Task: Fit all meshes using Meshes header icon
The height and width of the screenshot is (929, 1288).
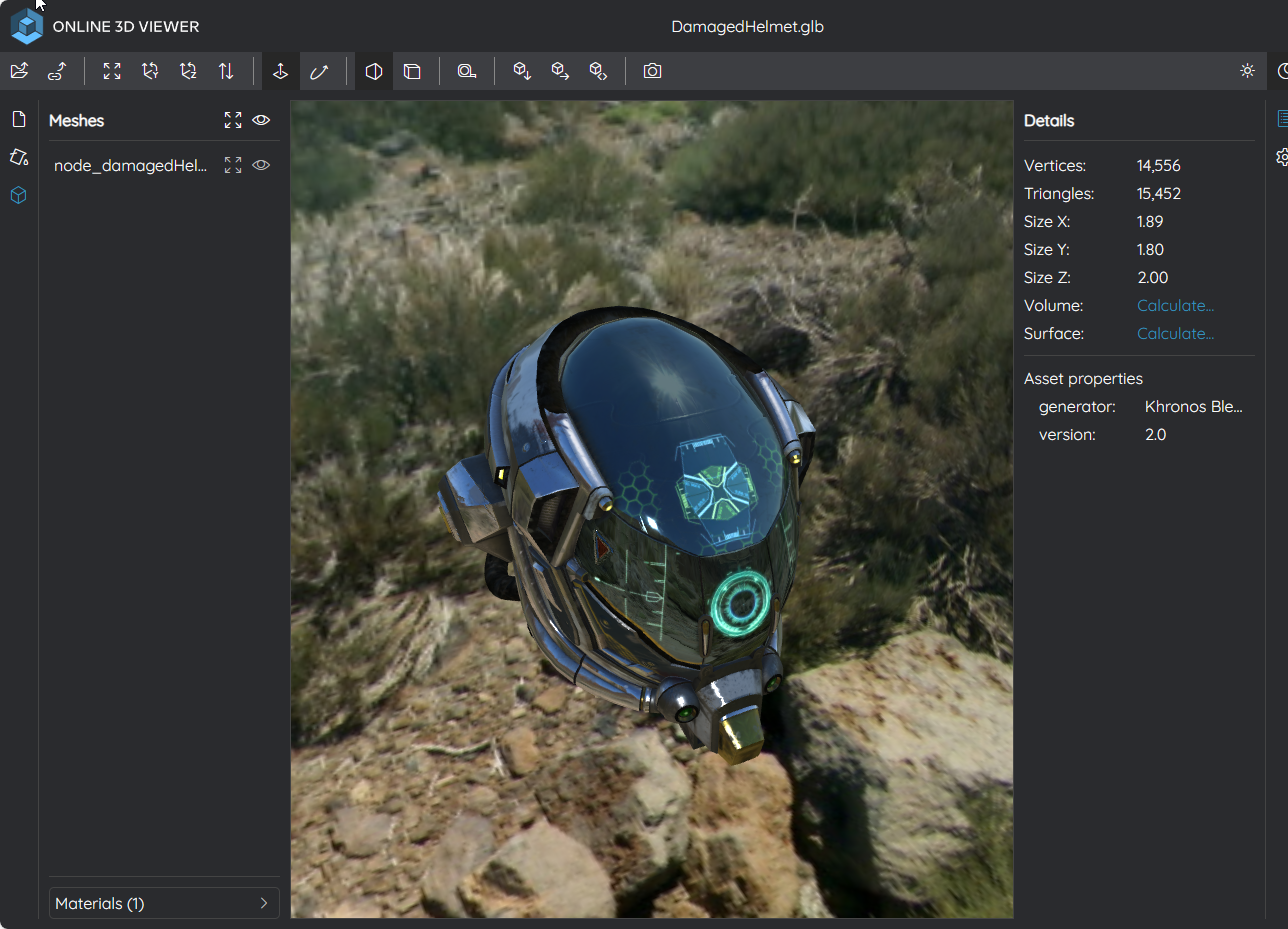Action: click(x=233, y=120)
